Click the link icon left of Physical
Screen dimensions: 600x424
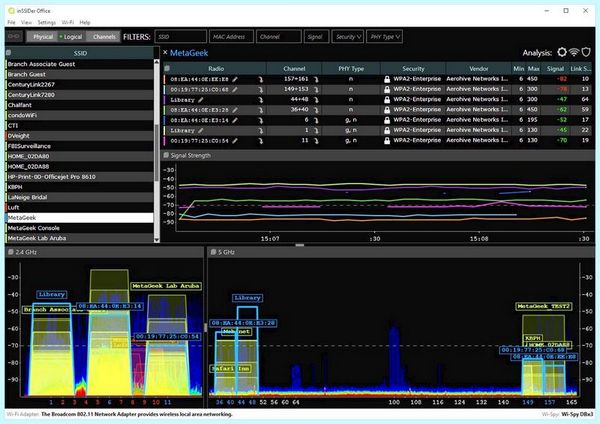(x=14, y=36)
